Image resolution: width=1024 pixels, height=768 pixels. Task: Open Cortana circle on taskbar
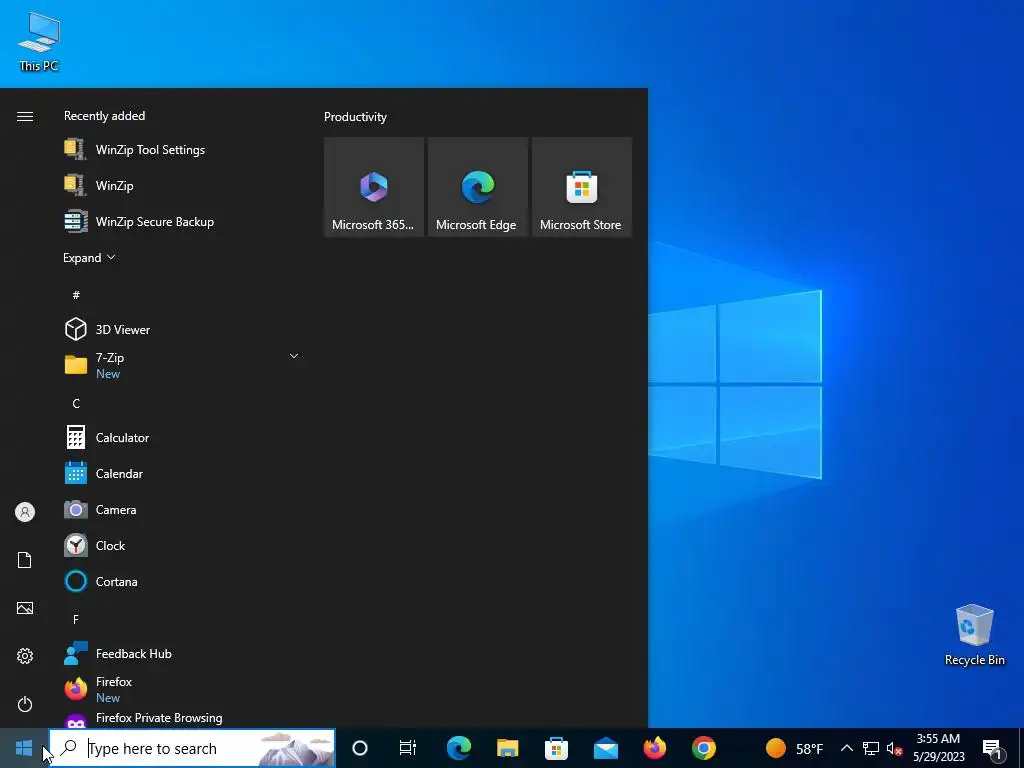point(360,748)
